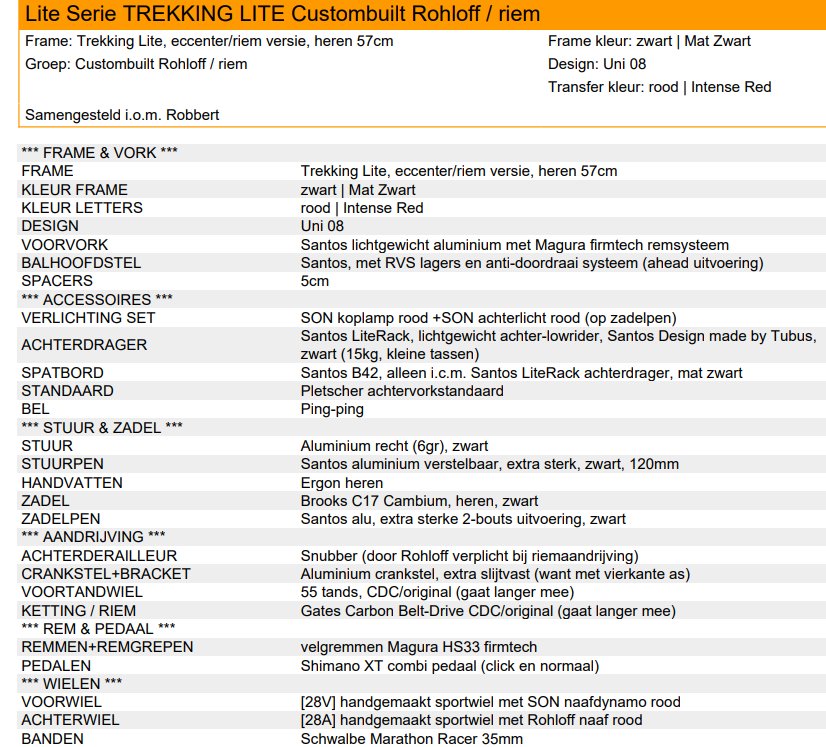Click the 'Brooks C17 Cambium, heren, zwart' saddle entry

pyautogui.click(x=419, y=501)
